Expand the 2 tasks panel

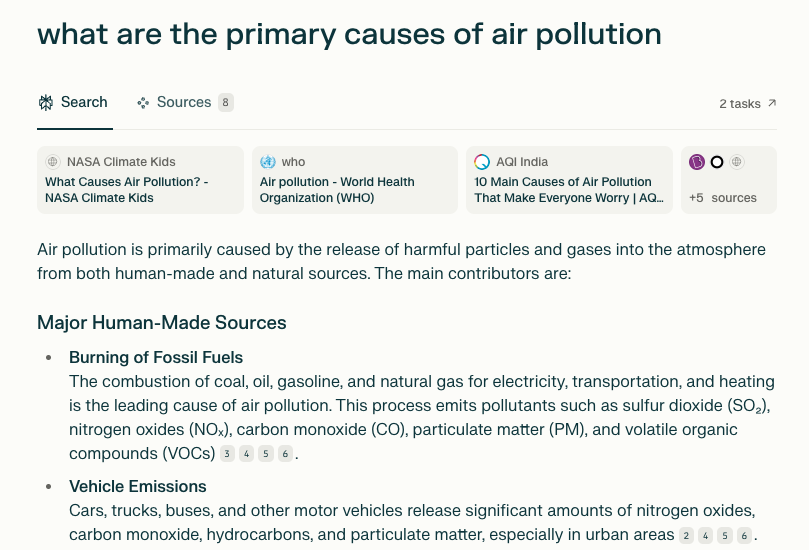[740, 104]
